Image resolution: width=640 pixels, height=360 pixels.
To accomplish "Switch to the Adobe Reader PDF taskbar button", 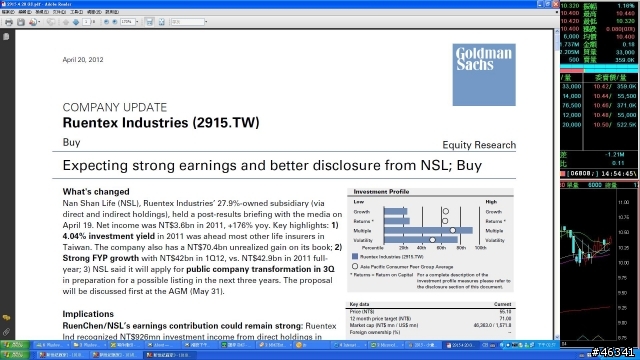I will click(460, 345).
